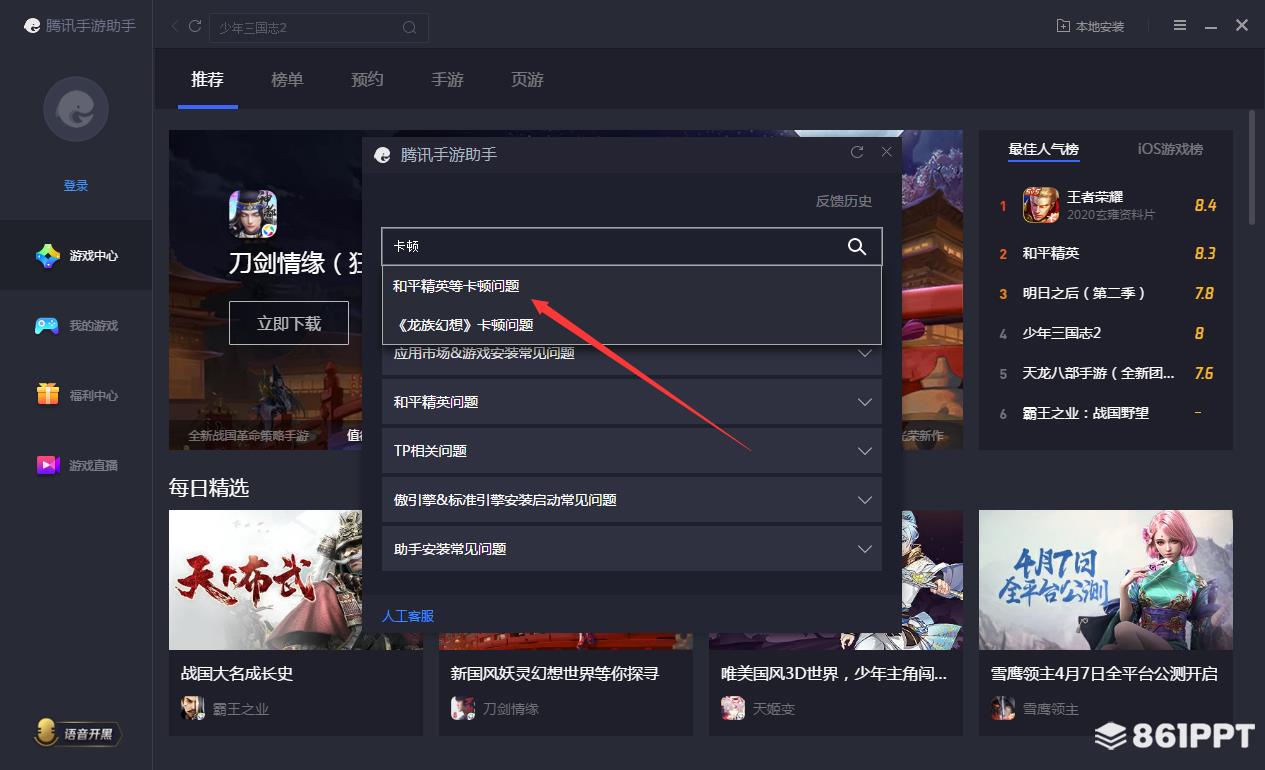Click the 雪鹰领主 small game icon
This screenshot has width=1265, height=770.
tap(1003, 708)
